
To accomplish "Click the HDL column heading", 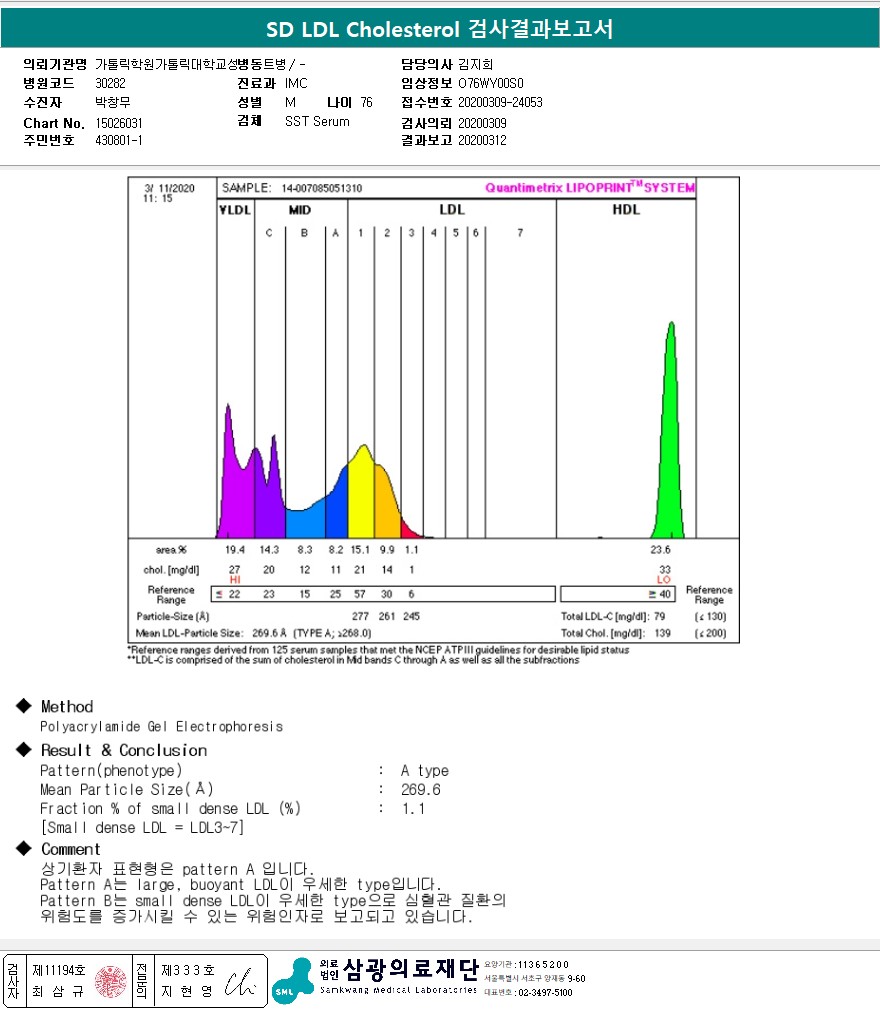I will (x=626, y=209).
